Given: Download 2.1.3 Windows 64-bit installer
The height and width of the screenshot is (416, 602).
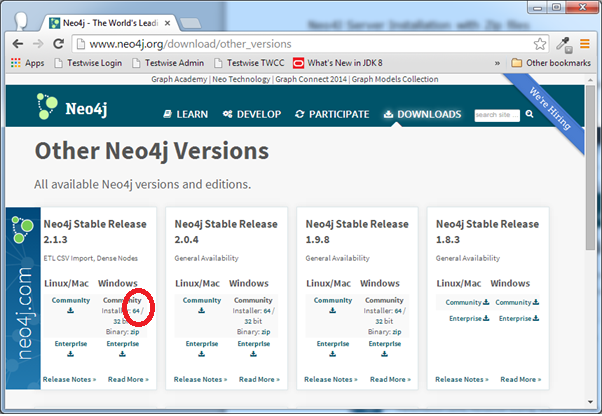Looking at the screenshot, I should [x=136, y=311].
